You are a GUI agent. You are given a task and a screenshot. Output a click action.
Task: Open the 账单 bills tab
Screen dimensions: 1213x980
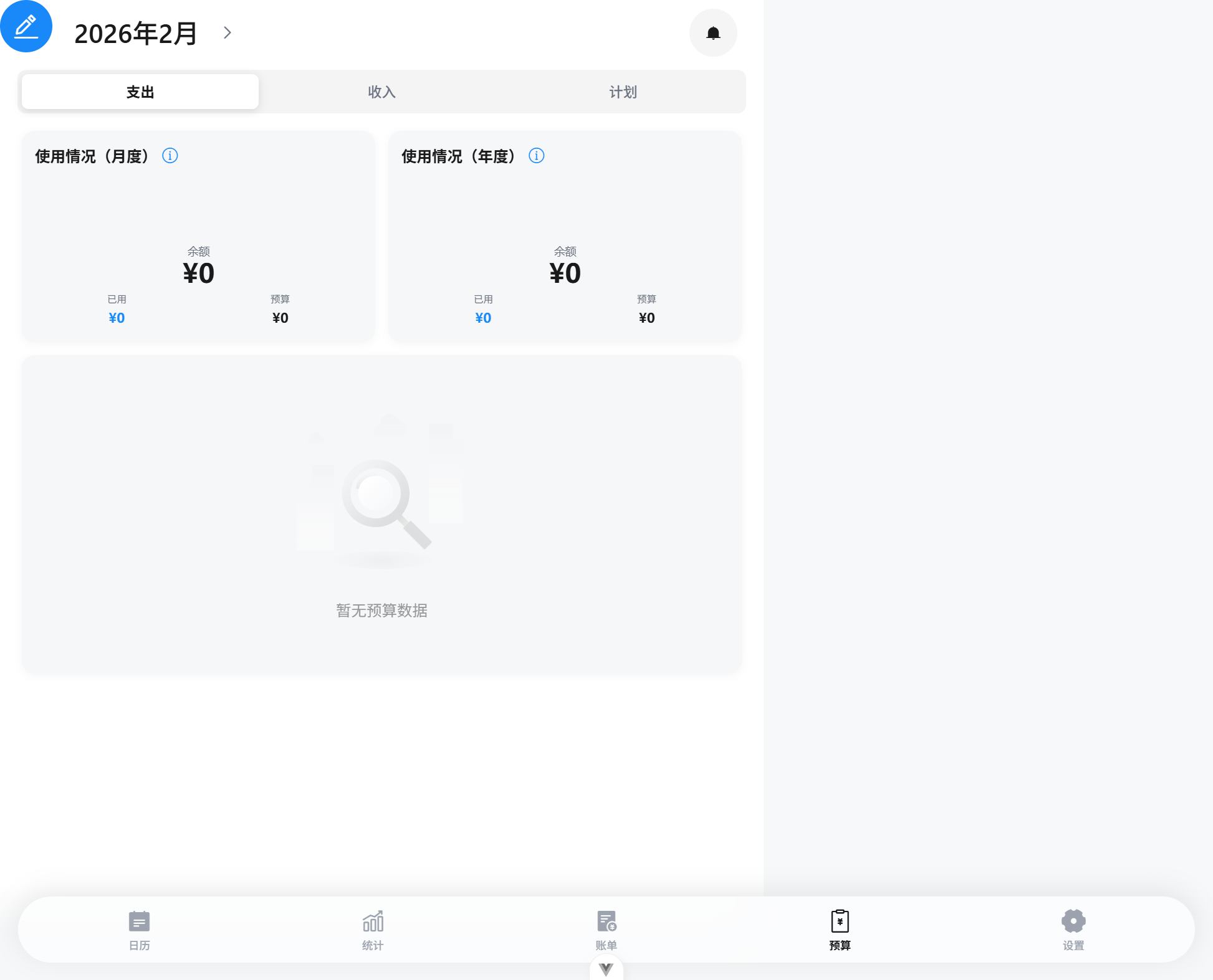click(606, 921)
